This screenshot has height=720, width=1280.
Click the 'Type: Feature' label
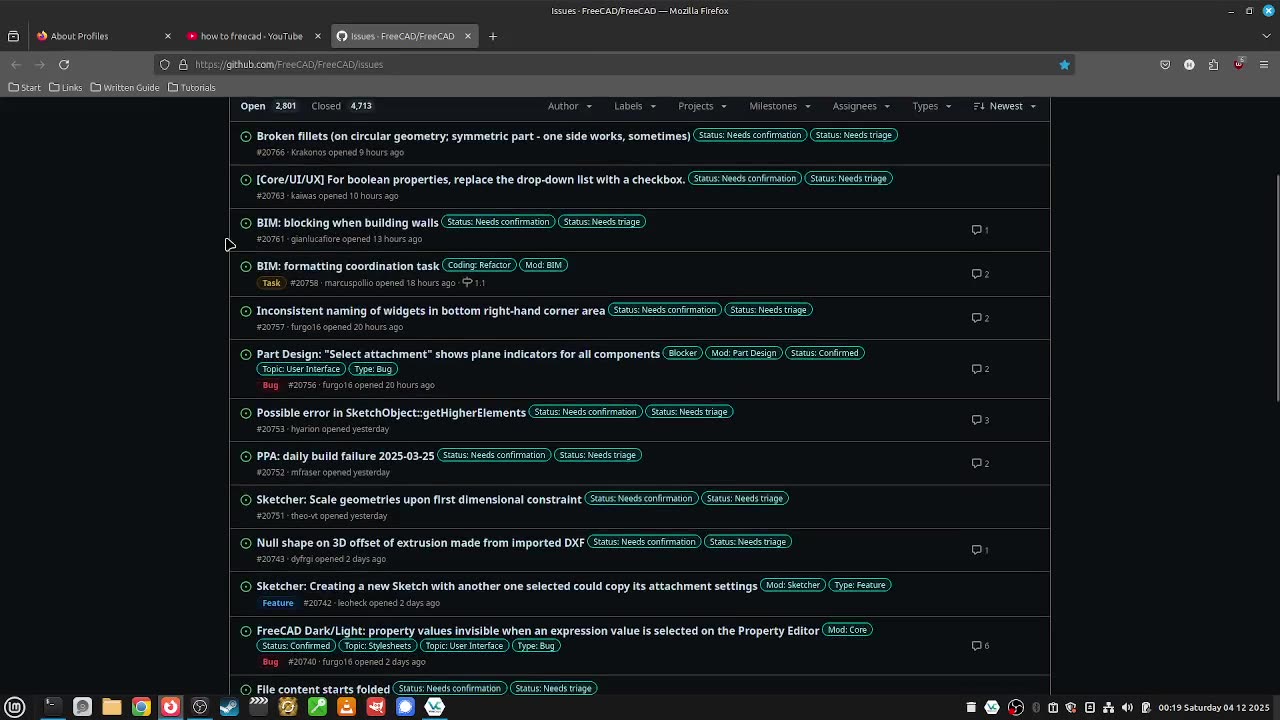(x=860, y=585)
